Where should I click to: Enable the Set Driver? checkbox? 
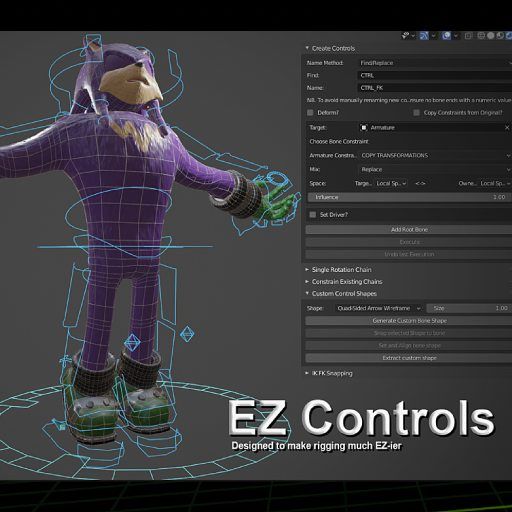pyautogui.click(x=313, y=215)
